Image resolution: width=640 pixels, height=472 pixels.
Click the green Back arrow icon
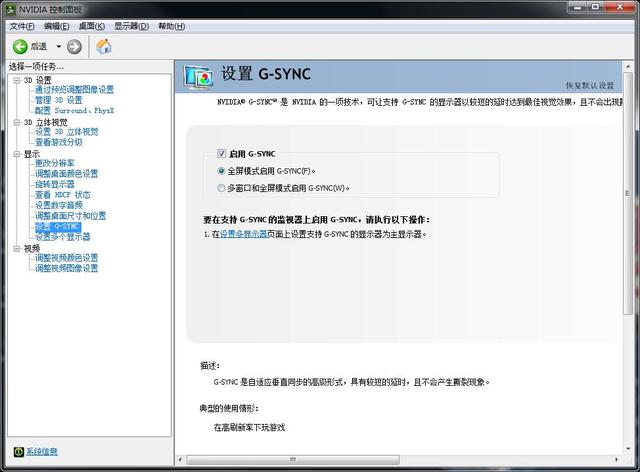click(x=20, y=47)
